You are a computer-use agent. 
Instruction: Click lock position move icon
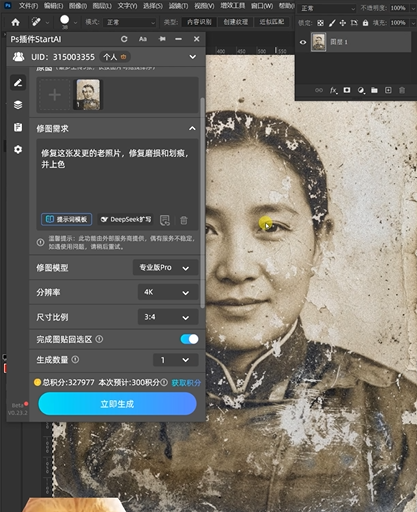[343, 23]
